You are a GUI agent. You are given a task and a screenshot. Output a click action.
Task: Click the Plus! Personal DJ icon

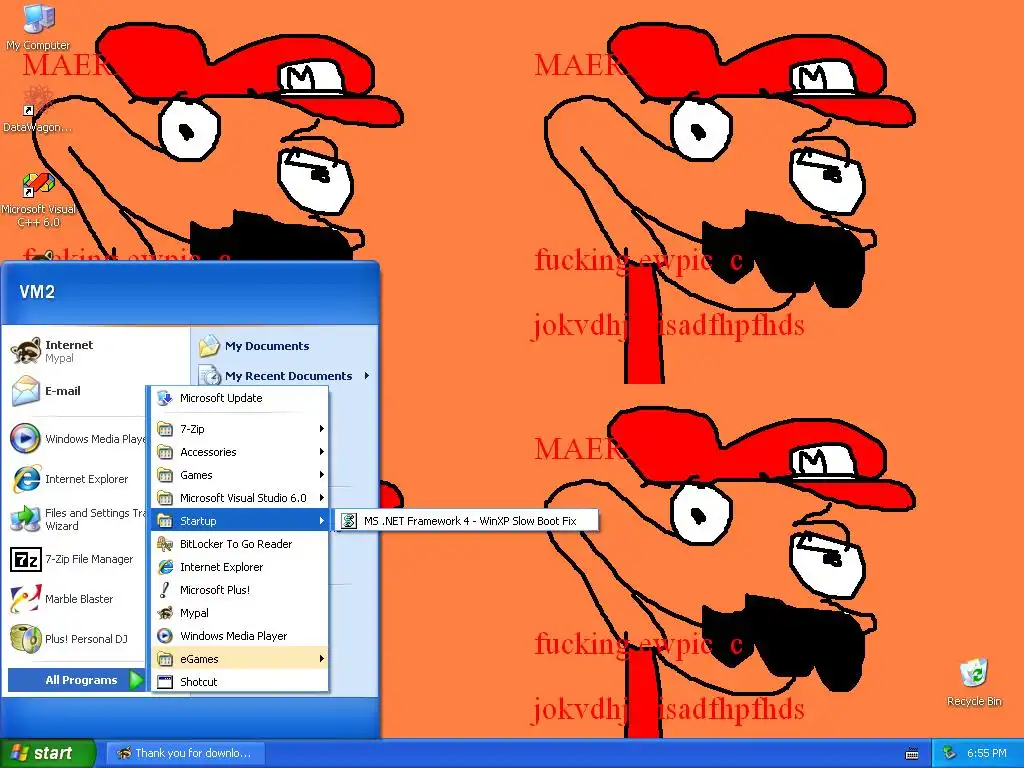25,639
